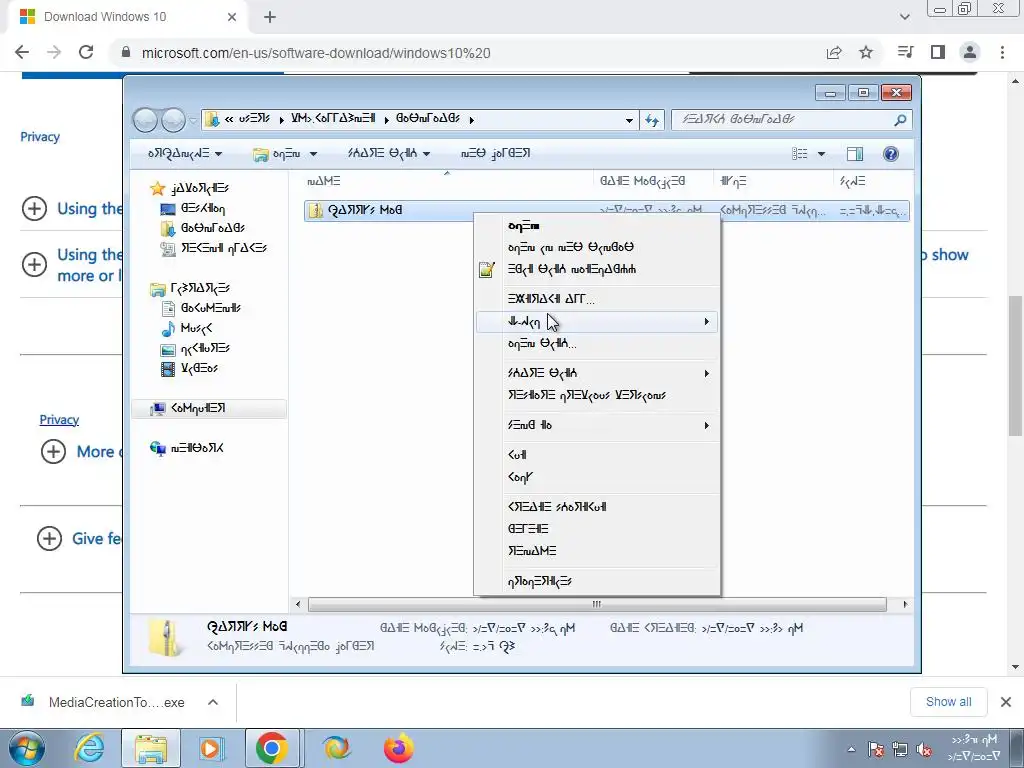Select Music in the Libraries sidebar

tap(187, 328)
